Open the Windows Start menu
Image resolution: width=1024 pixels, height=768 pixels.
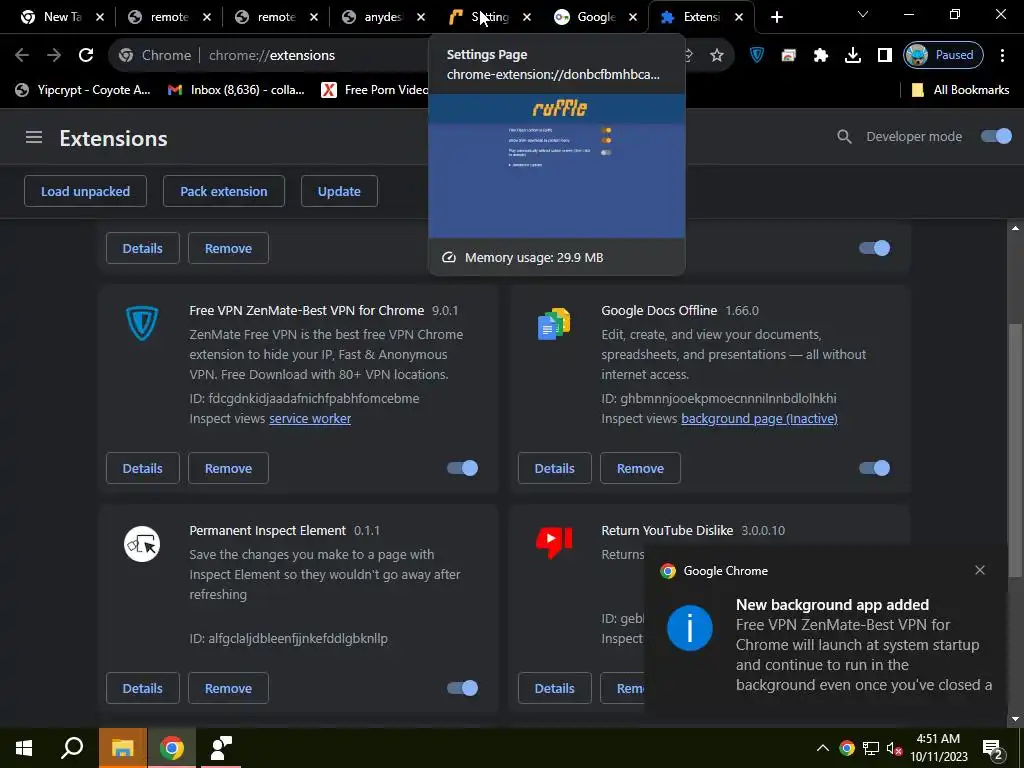coord(24,748)
